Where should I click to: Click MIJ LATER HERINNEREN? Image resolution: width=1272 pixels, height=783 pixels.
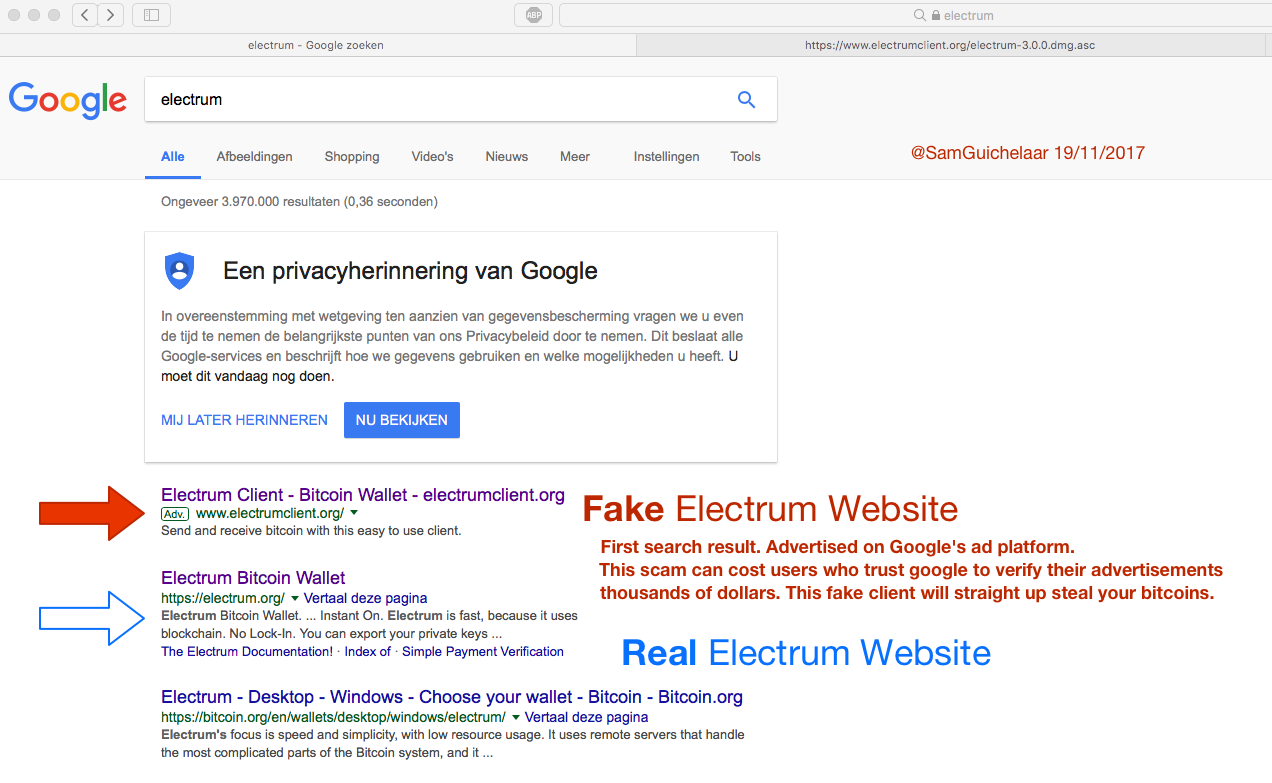244,420
